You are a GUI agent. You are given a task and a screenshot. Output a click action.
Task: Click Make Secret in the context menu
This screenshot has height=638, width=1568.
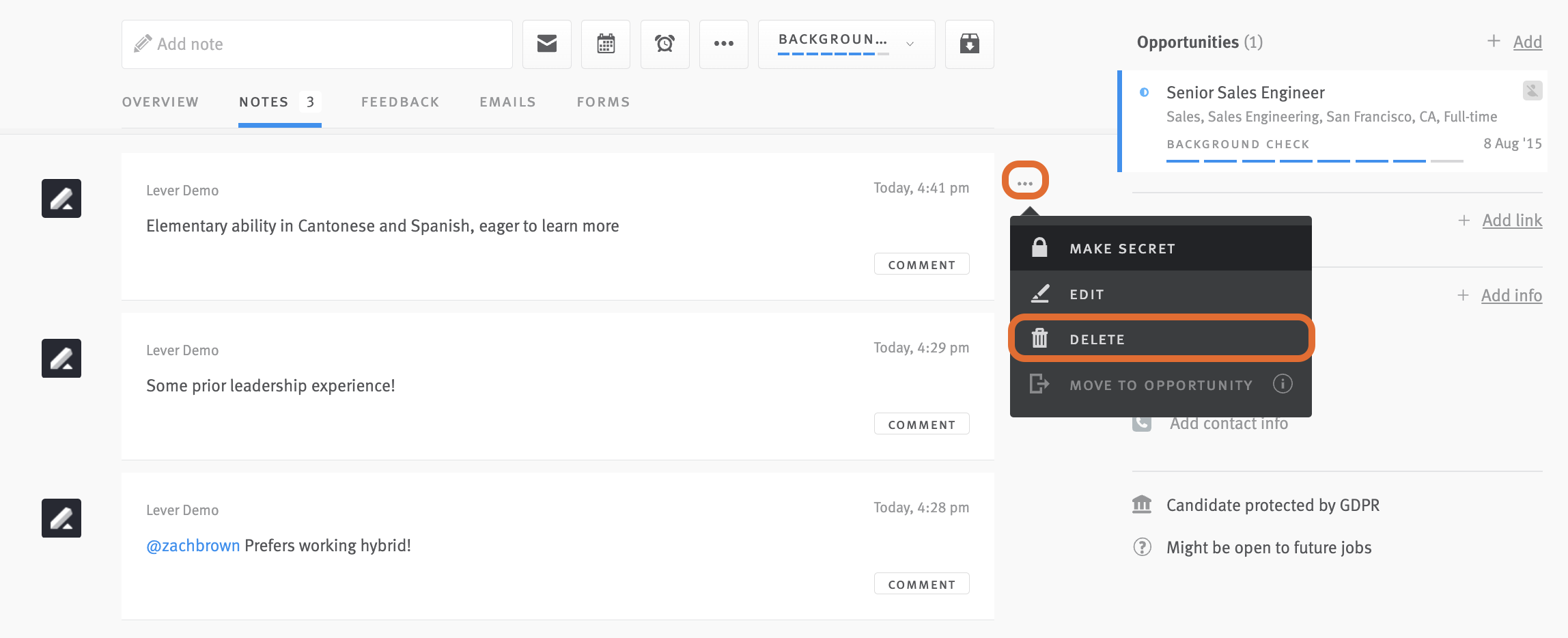pos(1122,248)
